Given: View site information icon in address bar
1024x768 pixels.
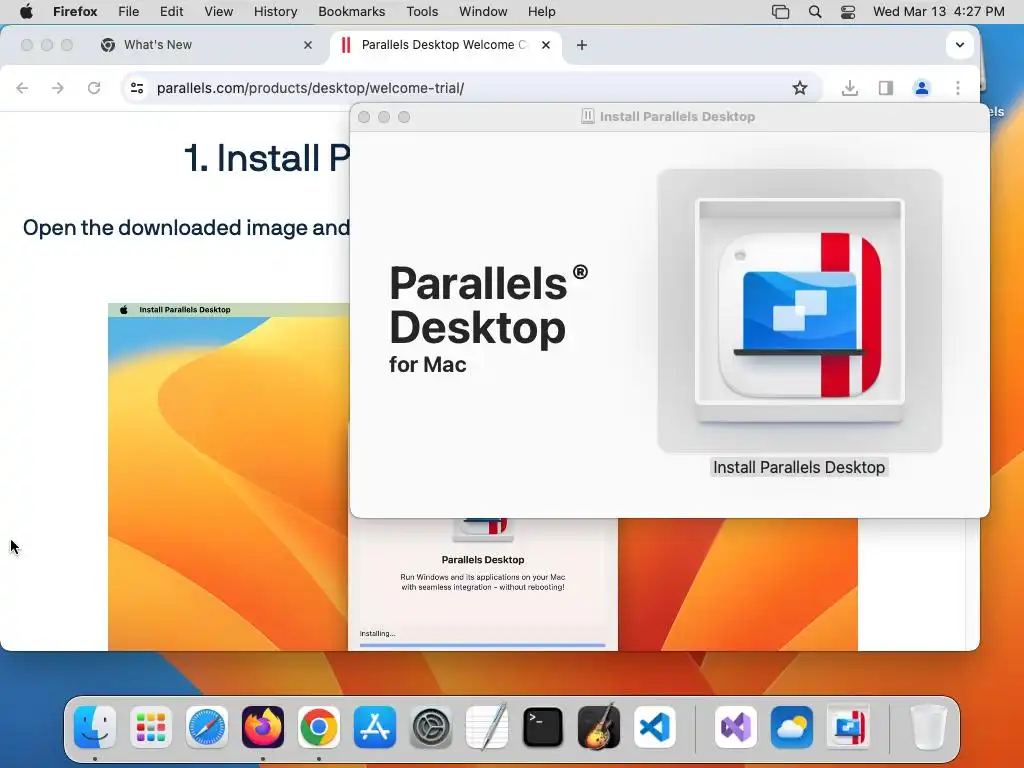Looking at the screenshot, I should [x=136, y=88].
